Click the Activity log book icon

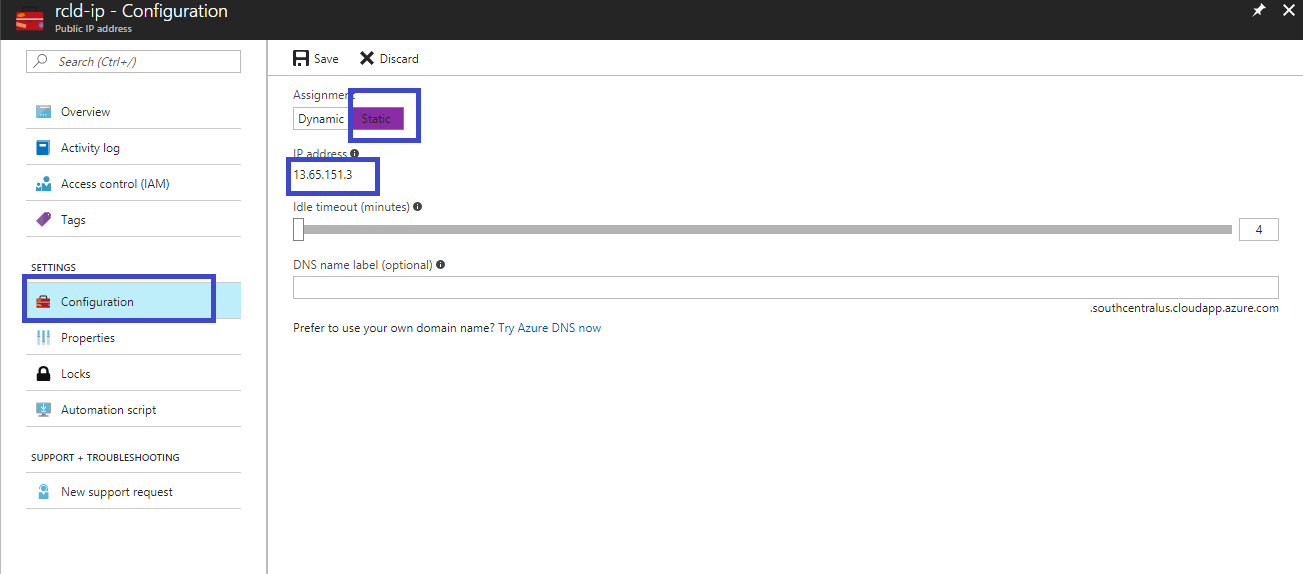(43, 148)
